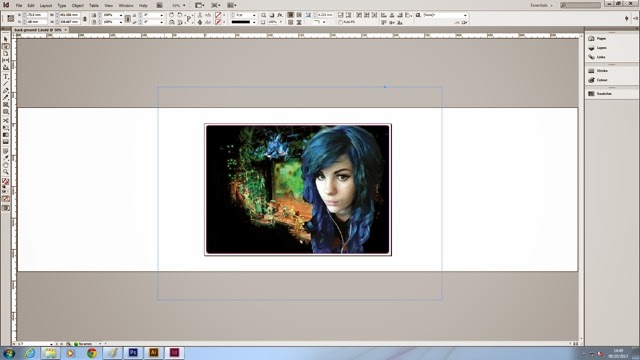Select the Selection tool arrow
The width and height of the screenshot is (640, 360).
[6, 39]
